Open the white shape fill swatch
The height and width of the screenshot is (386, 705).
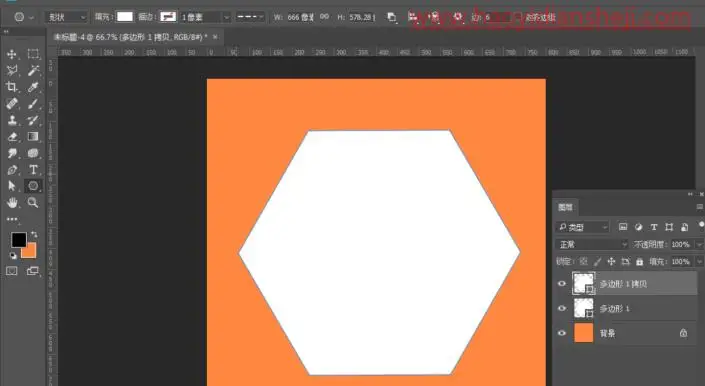[x=125, y=17]
